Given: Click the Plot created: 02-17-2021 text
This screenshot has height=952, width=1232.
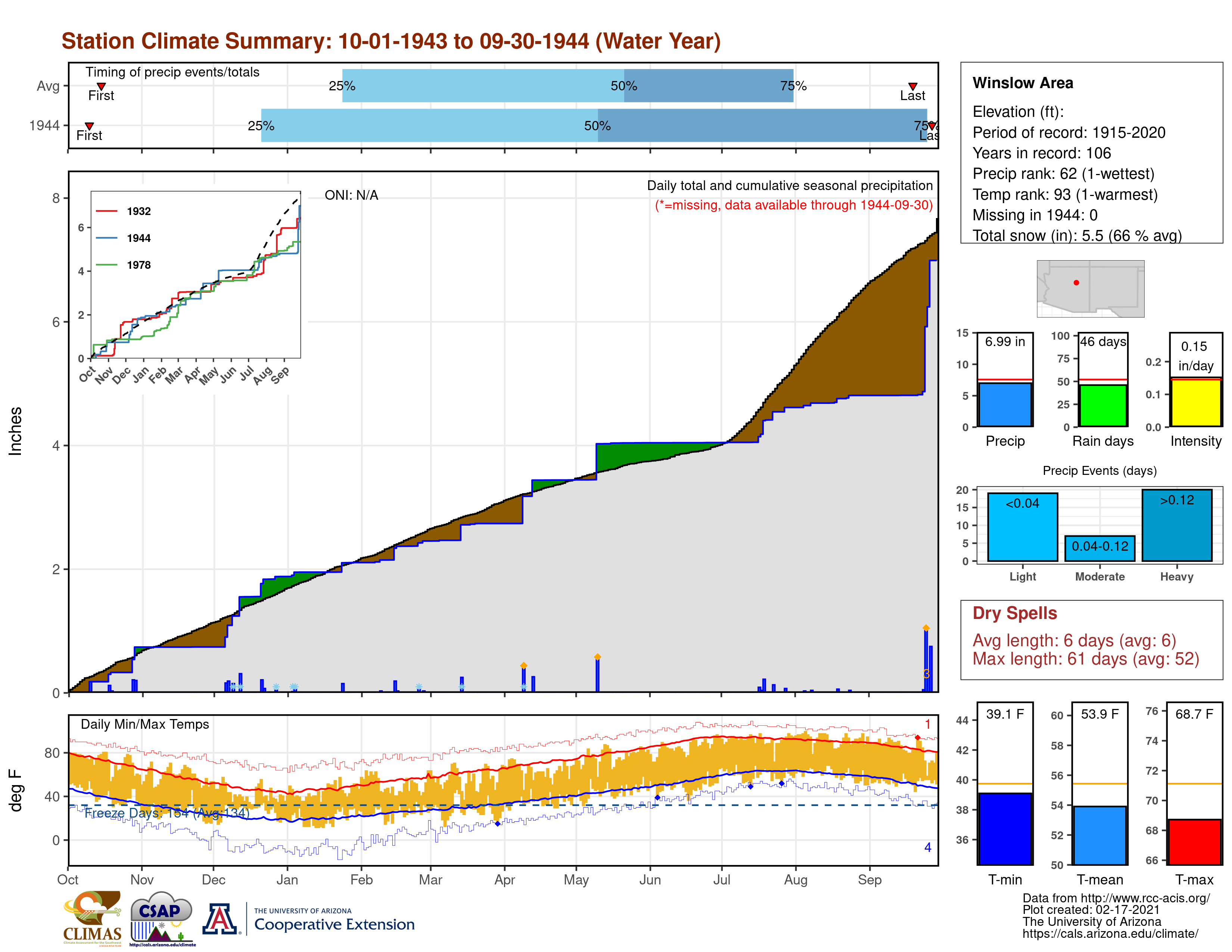Looking at the screenshot, I should click(x=1091, y=910).
